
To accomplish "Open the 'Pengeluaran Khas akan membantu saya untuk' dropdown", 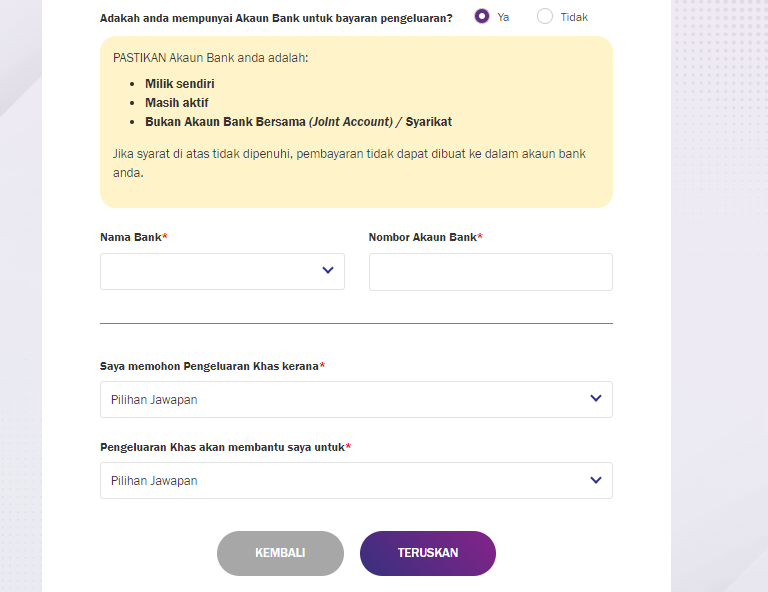I will pyautogui.click(x=356, y=480).
